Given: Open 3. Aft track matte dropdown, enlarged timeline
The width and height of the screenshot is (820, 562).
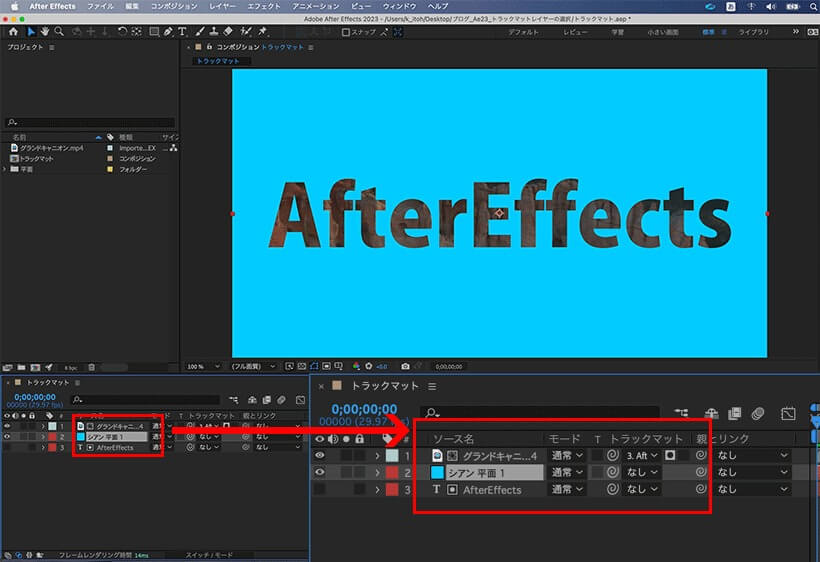Looking at the screenshot, I should [642, 456].
